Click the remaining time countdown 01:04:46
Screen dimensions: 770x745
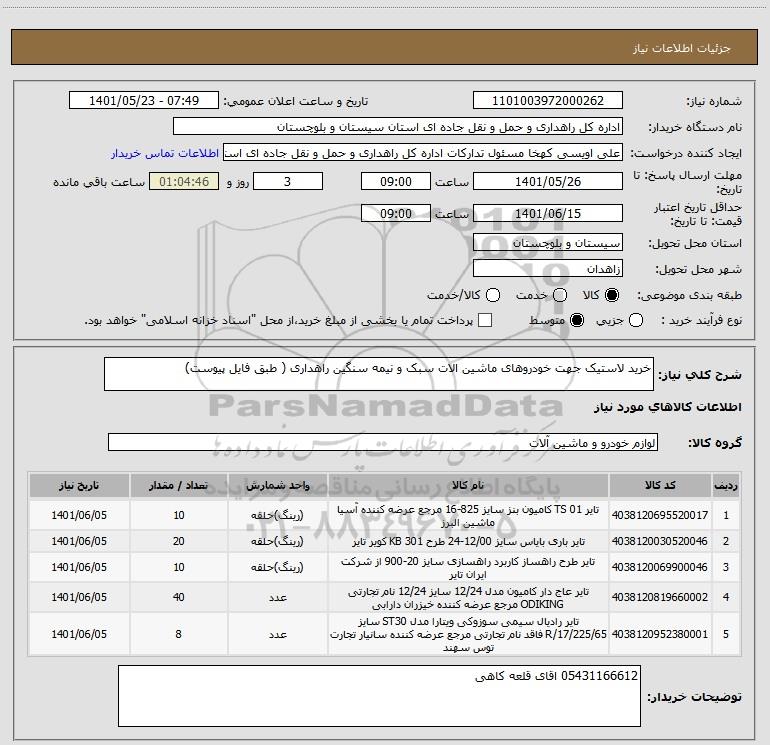[x=184, y=181]
